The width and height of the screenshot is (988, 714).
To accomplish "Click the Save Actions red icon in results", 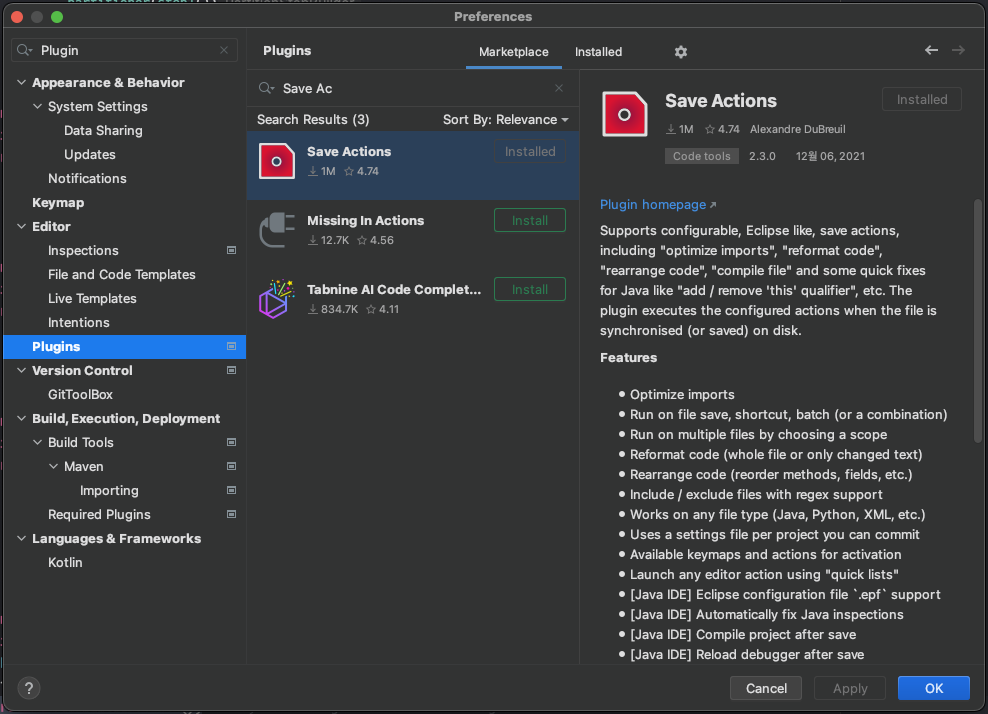I will [277, 161].
